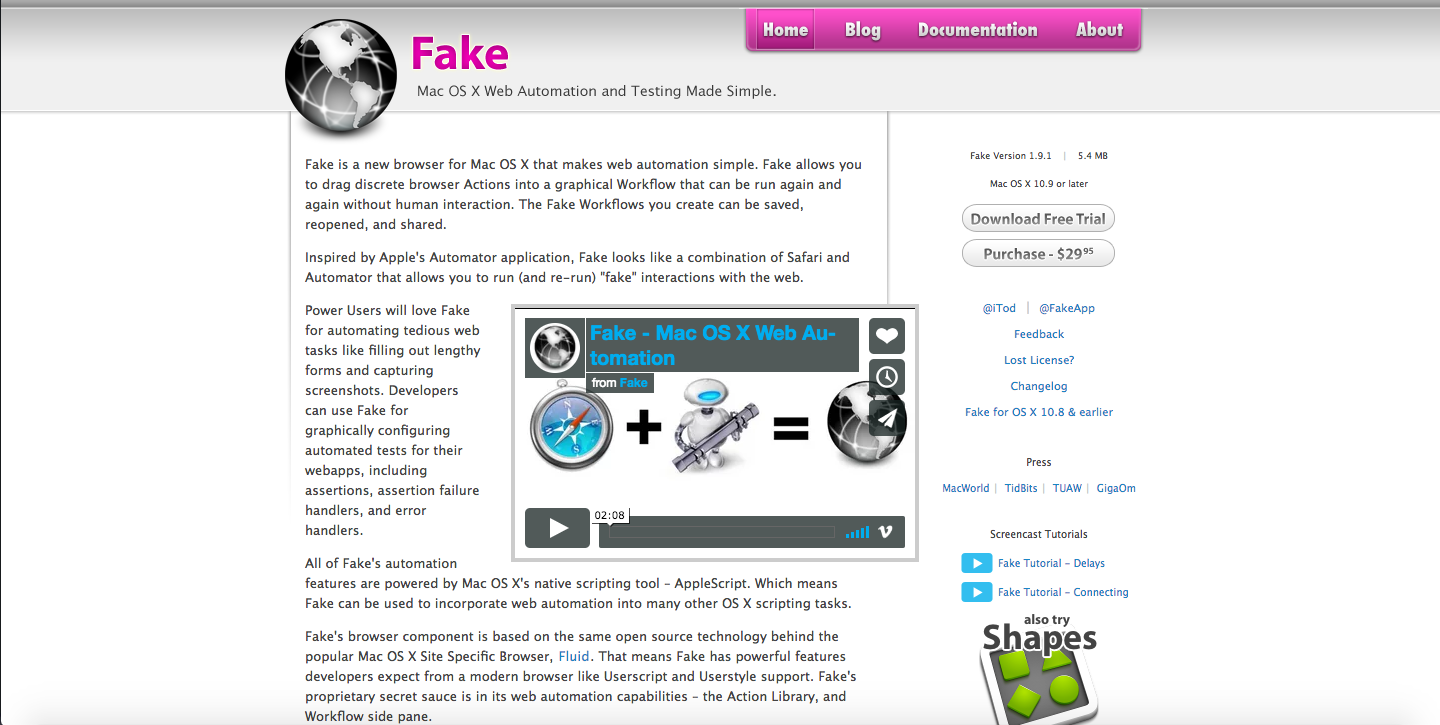Image resolution: width=1440 pixels, height=725 pixels.
Task: Share video using paper plane icon
Action: tap(887, 418)
